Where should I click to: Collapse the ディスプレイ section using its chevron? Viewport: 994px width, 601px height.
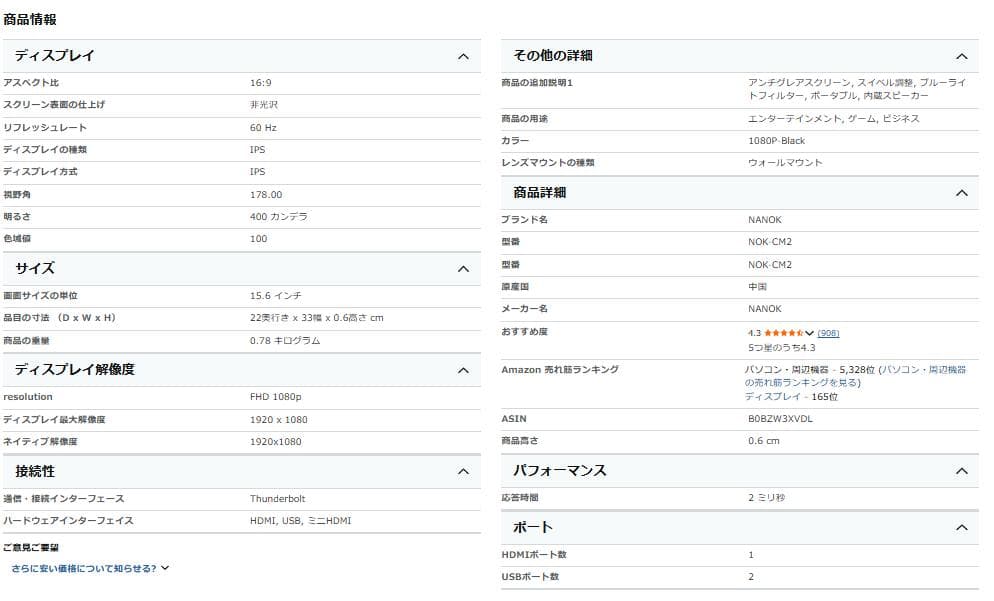[x=463, y=56]
